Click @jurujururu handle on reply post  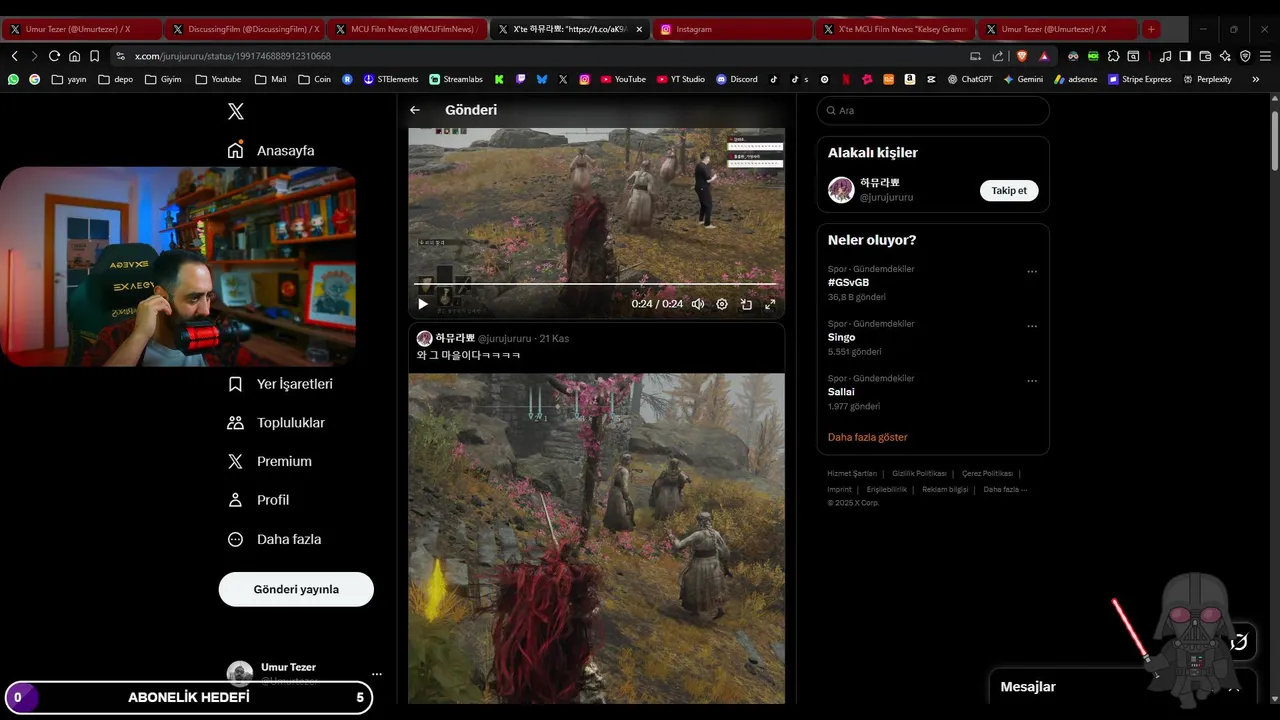(504, 339)
